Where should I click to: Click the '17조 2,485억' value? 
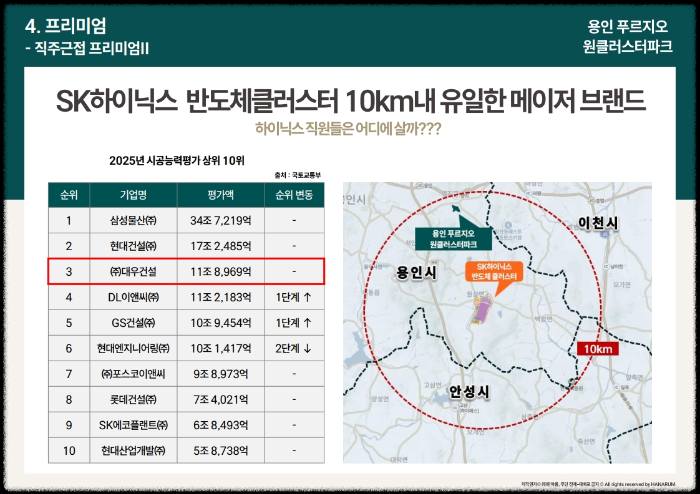(x=221, y=246)
